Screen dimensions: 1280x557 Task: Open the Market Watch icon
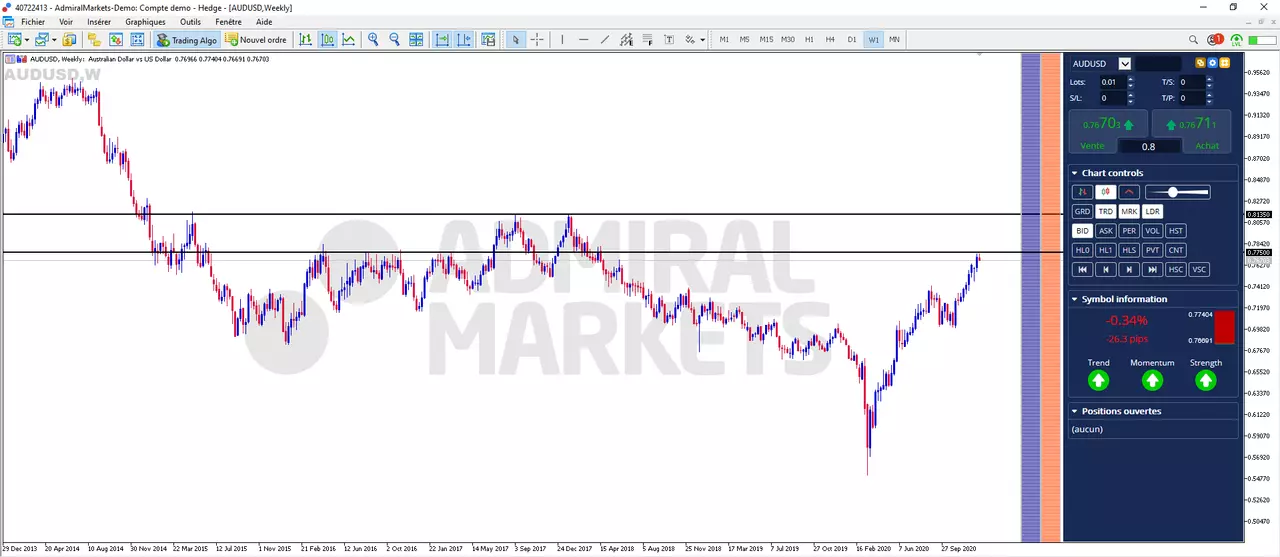tap(69, 40)
